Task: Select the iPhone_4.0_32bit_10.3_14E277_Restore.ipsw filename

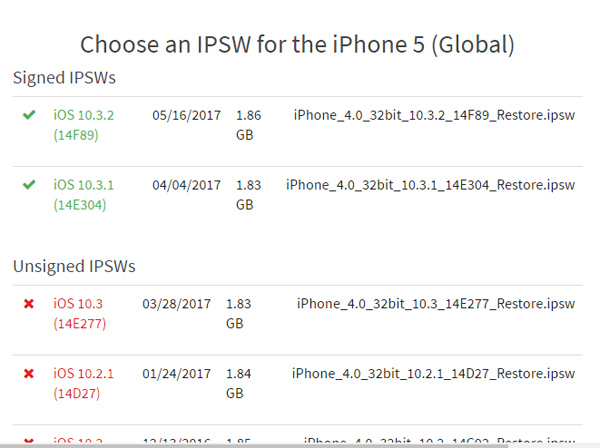Action: [x=438, y=304]
